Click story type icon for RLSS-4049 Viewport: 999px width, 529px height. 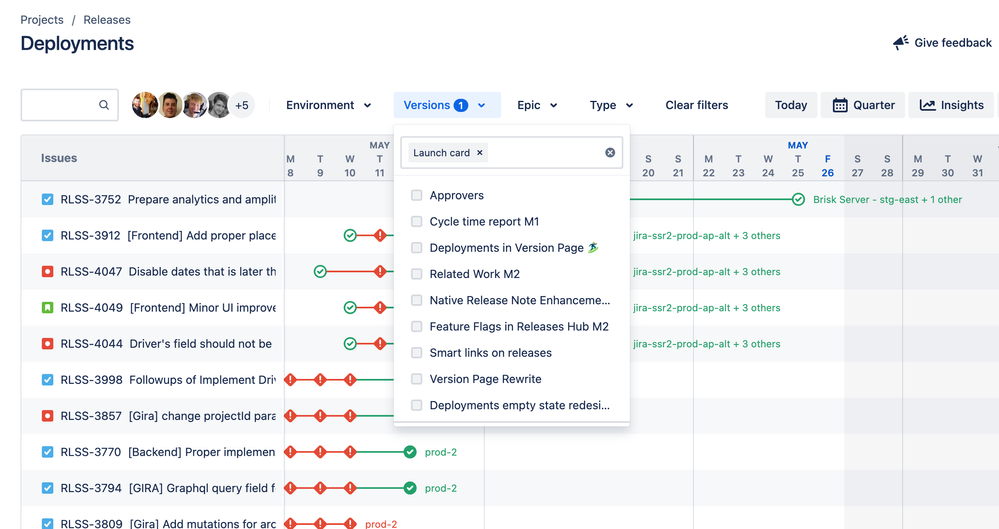47,307
